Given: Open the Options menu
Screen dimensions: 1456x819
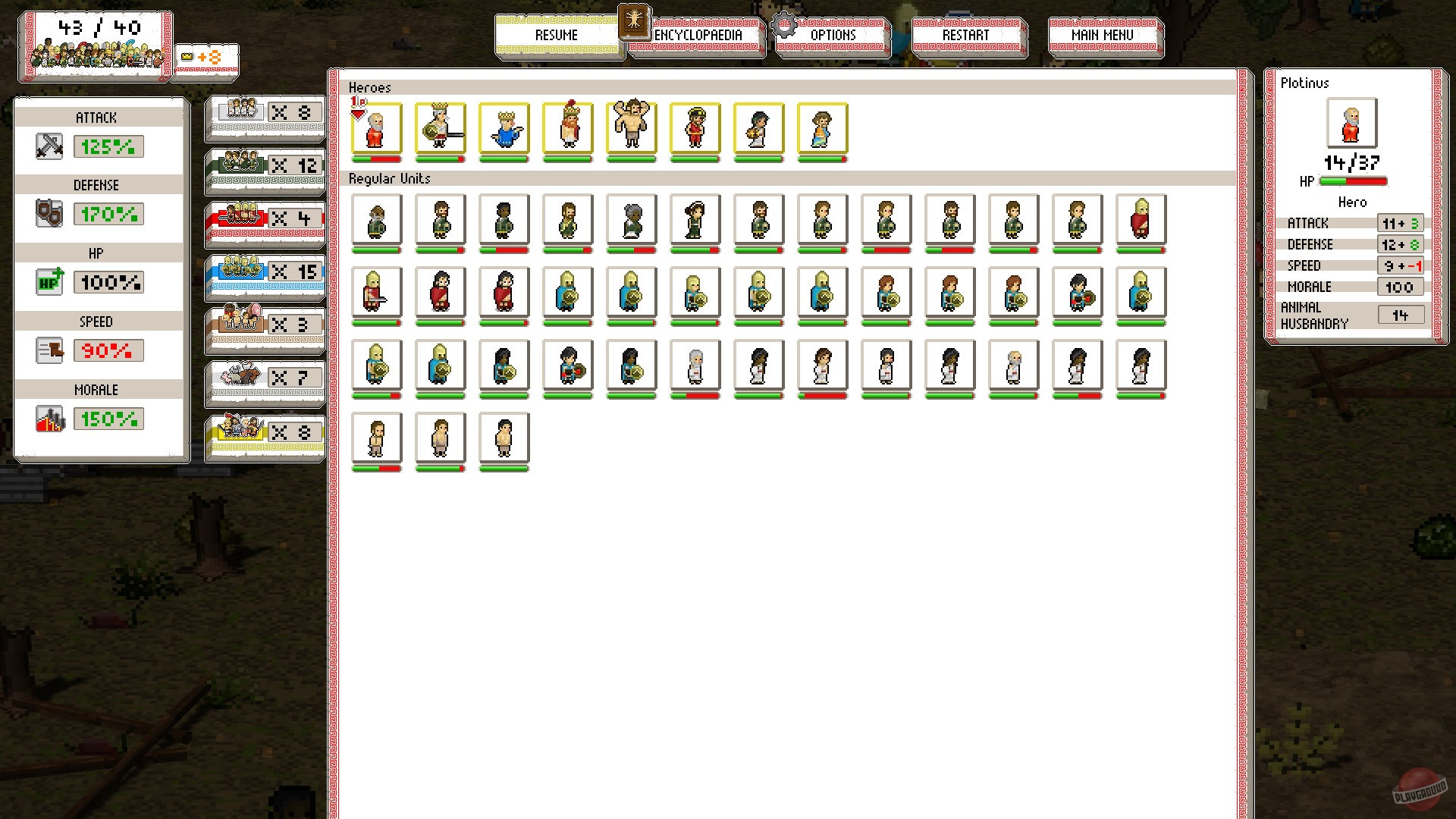Looking at the screenshot, I should [x=832, y=36].
